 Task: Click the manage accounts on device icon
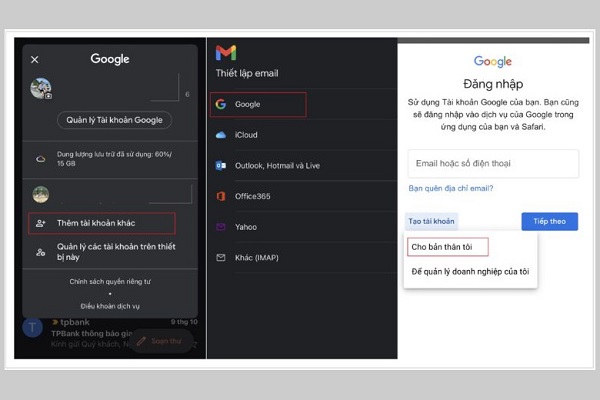coord(40,253)
